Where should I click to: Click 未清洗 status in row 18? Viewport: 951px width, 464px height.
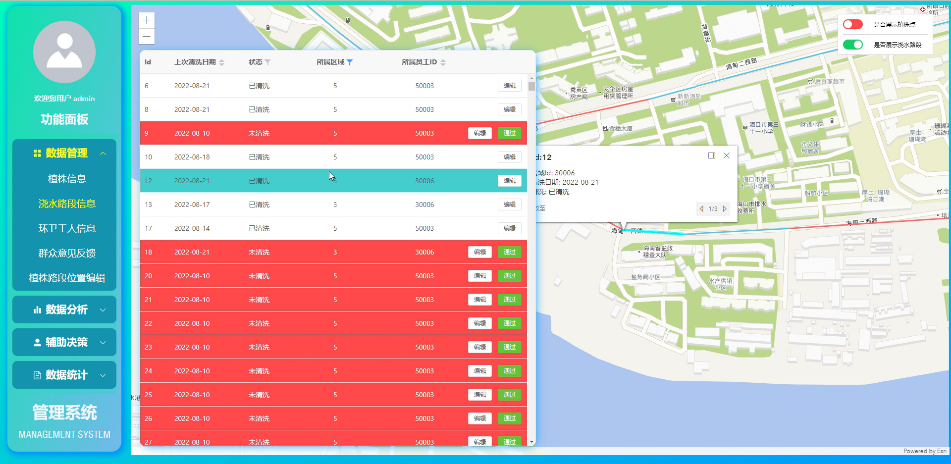tap(259, 252)
